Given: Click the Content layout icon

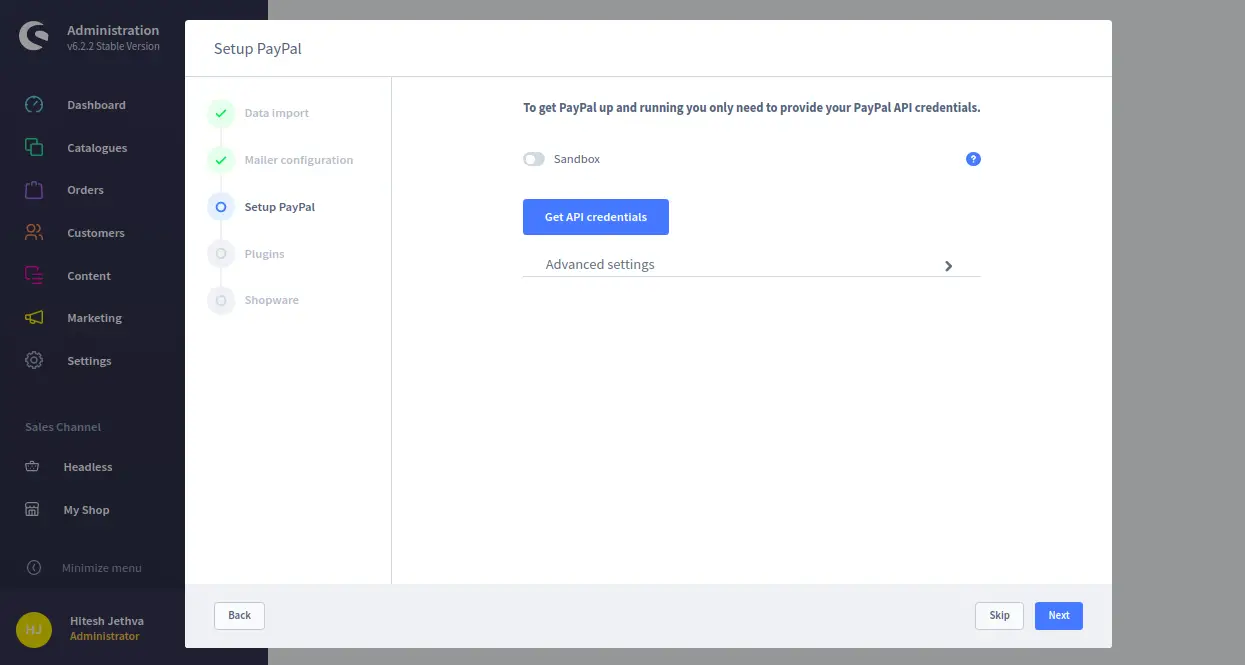Looking at the screenshot, I should coord(34,275).
